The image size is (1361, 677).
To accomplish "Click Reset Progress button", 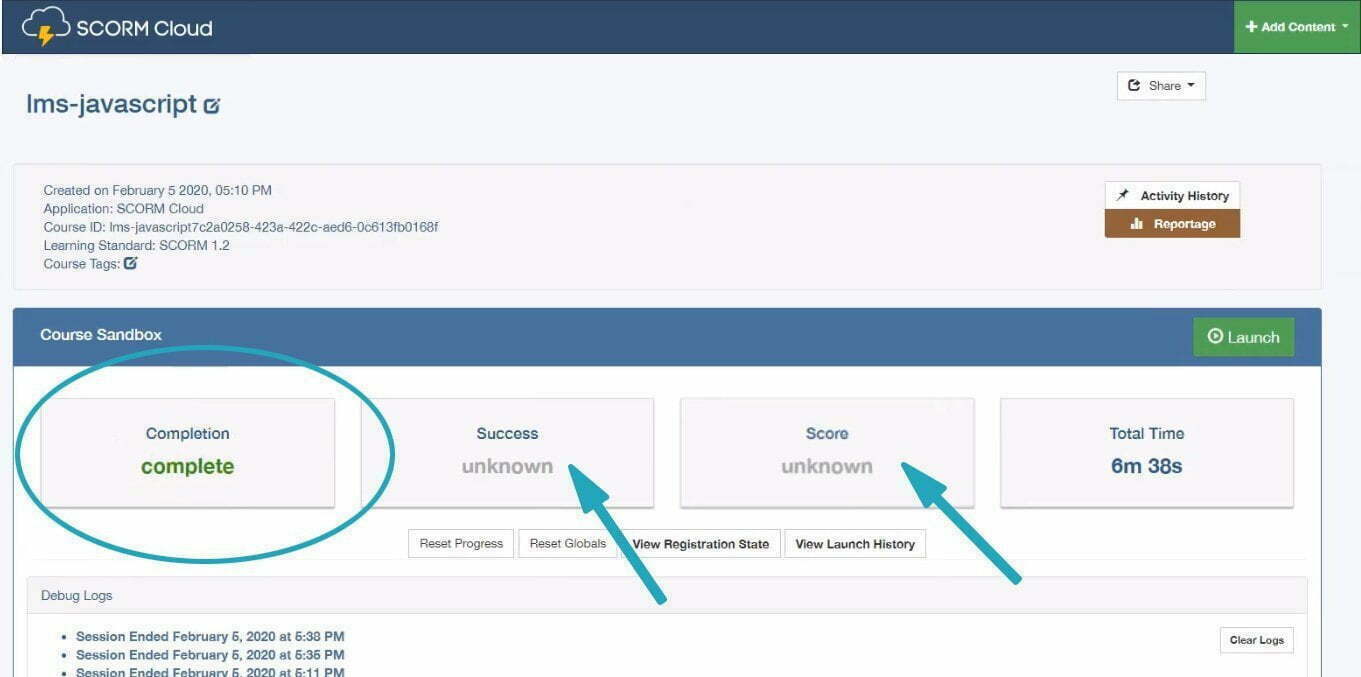I will point(461,544).
